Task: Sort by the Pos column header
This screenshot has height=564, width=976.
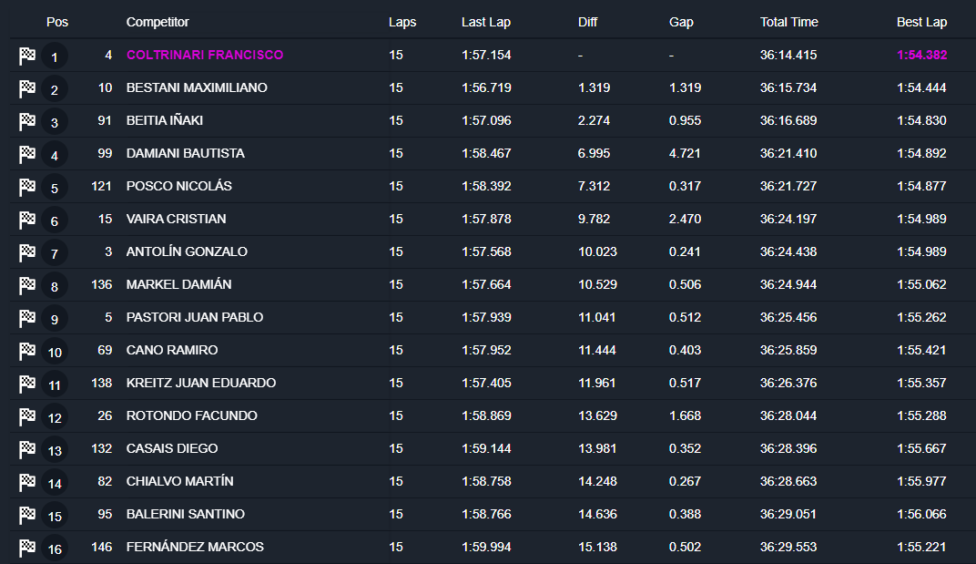Action: [x=57, y=22]
